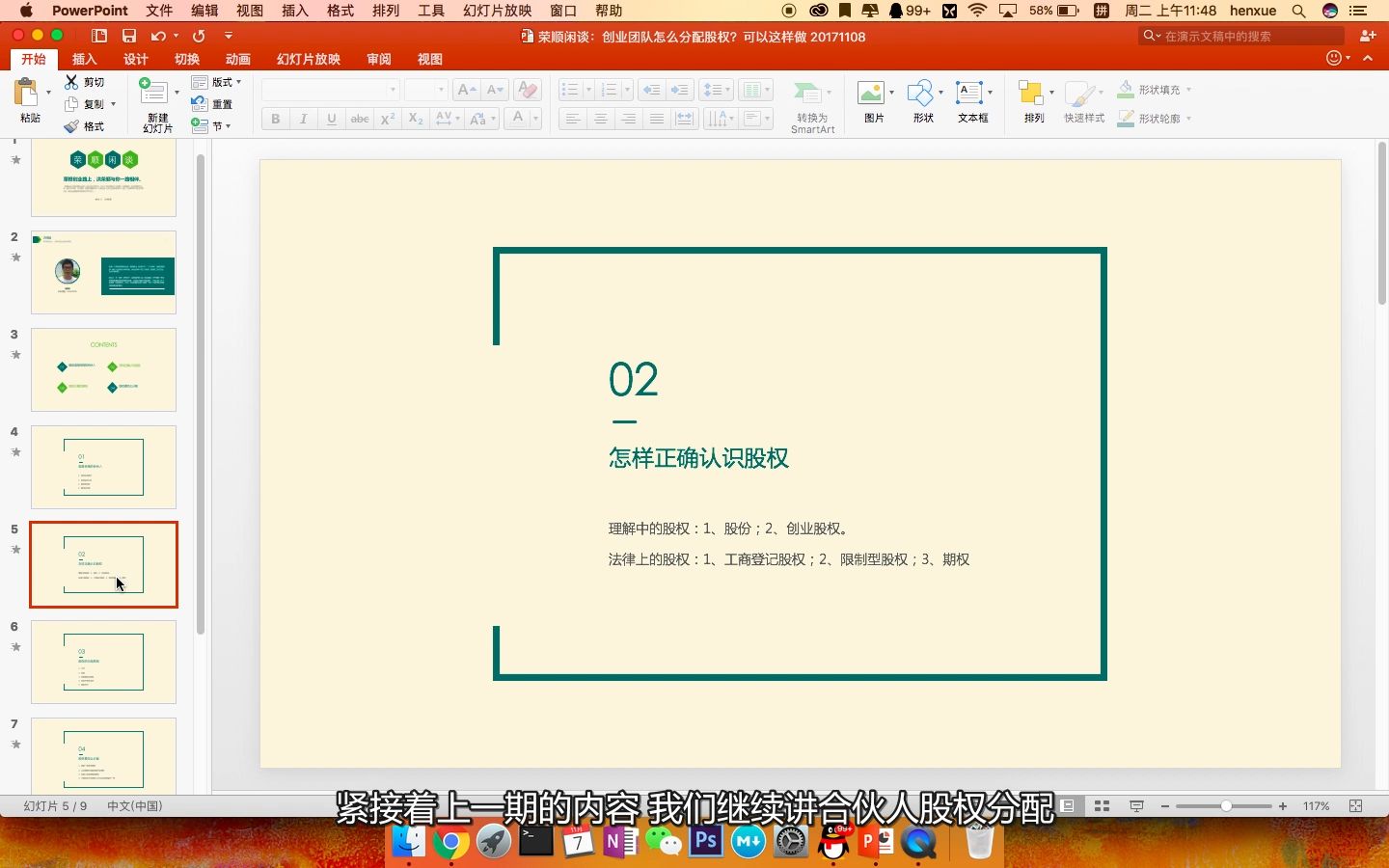Open the Design (设计) ribbon tab
Image resolution: width=1389 pixels, height=868 pixels.
[136, 59]
